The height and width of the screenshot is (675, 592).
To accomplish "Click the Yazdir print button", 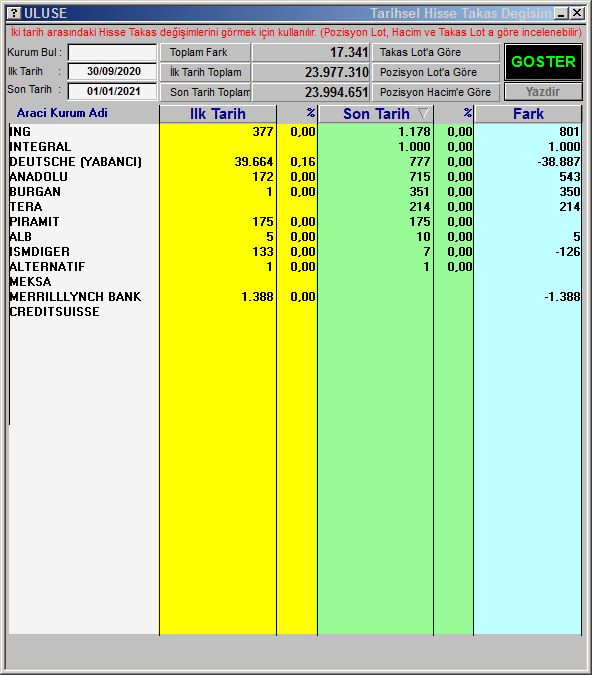I will click(543, 92).
